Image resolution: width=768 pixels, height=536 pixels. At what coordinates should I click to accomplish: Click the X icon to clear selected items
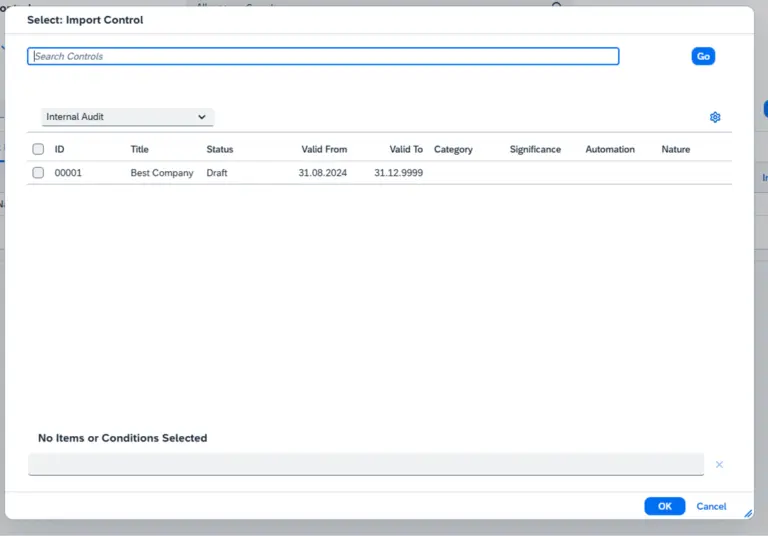(x=719, y=465)
